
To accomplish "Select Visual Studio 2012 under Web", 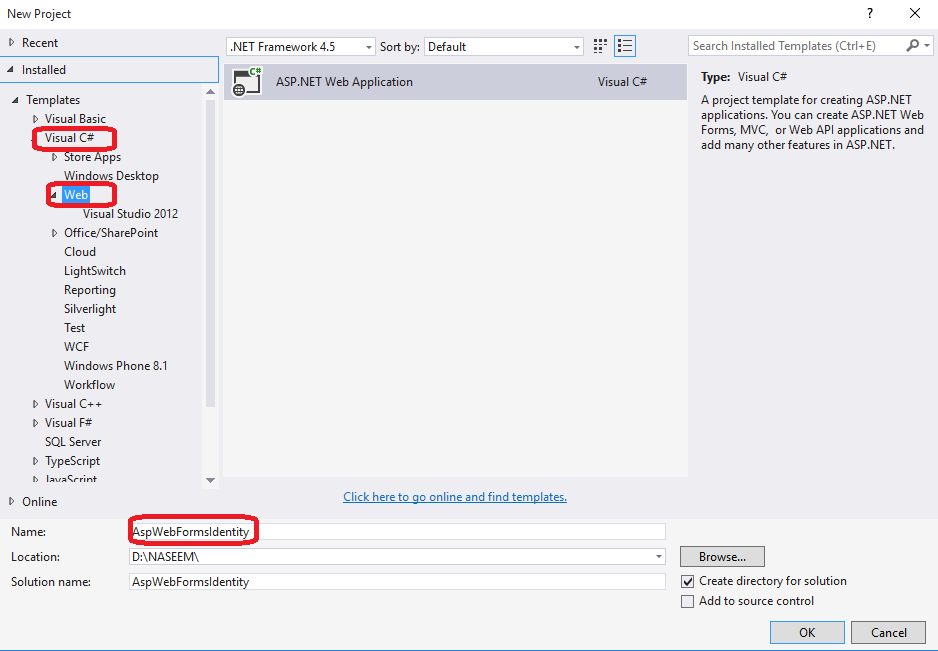I will [x=130, y=214].
